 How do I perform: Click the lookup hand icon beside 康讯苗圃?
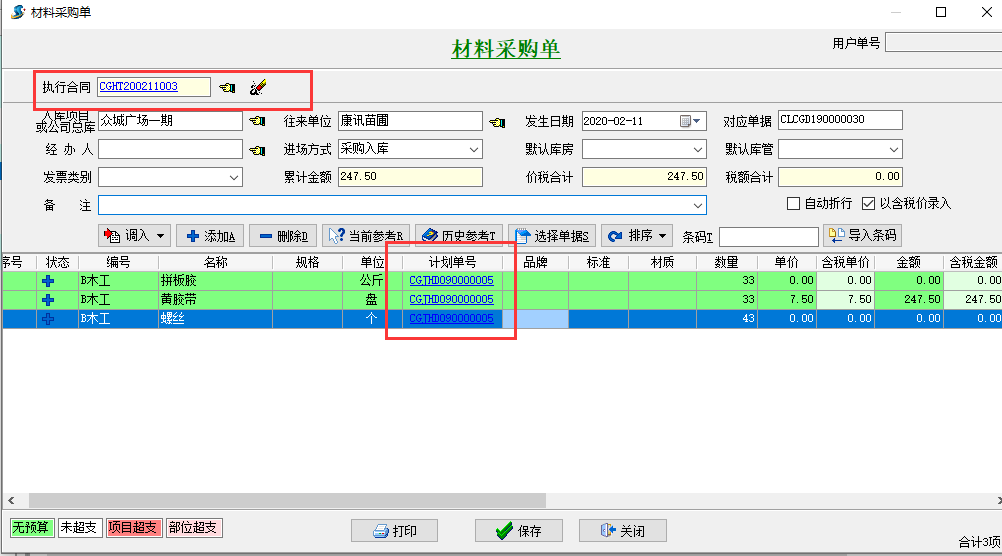[497, 122]
